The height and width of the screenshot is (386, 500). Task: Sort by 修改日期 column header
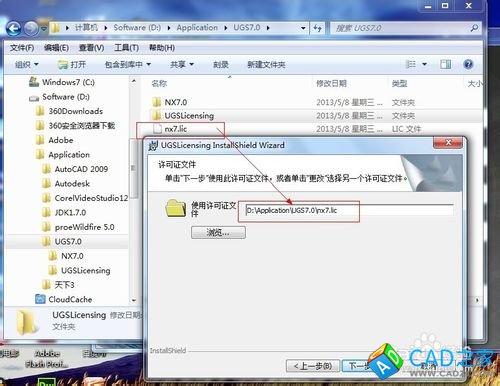(x=331, y=83)
